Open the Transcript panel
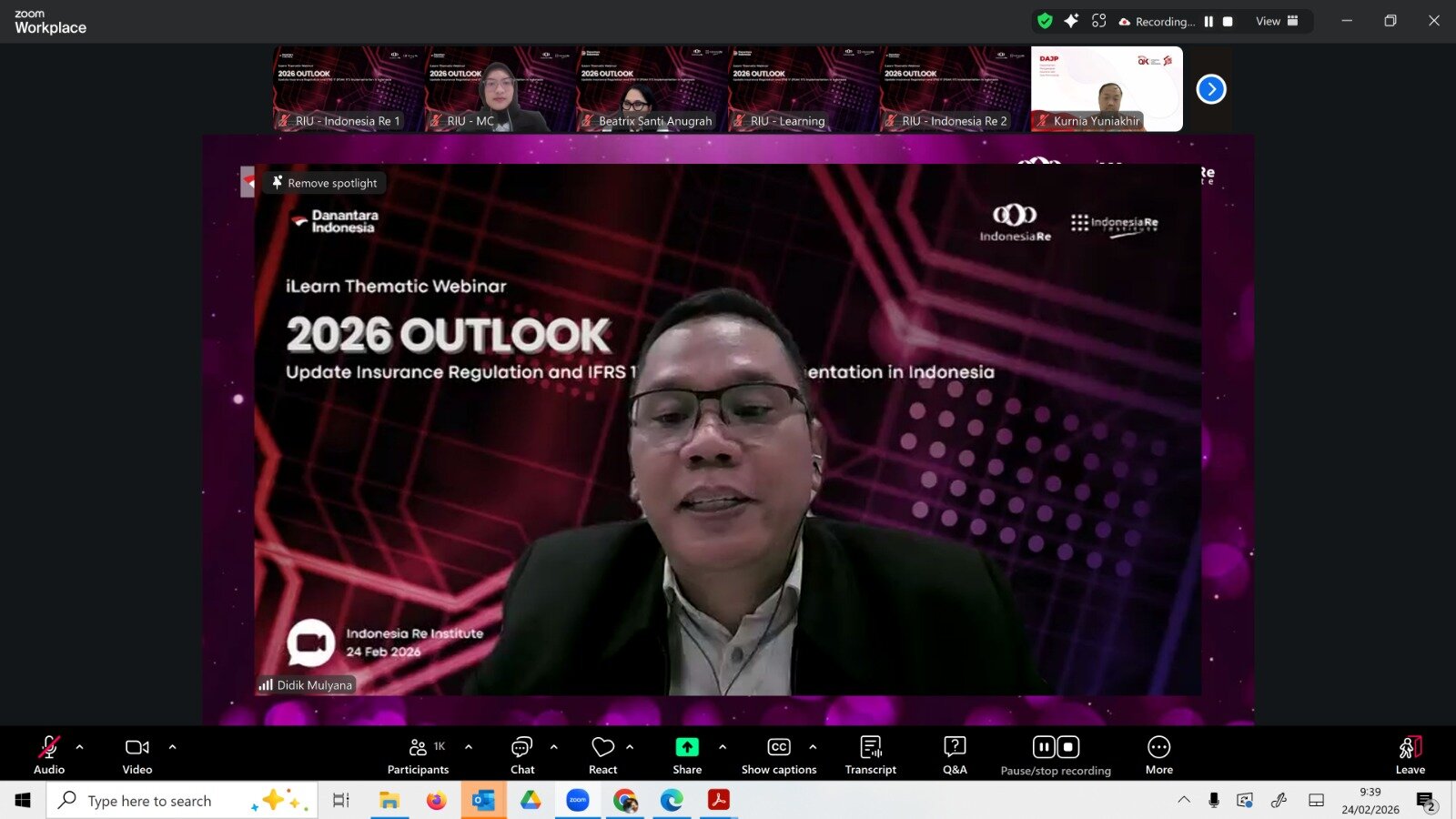 (x=870, y=754)
